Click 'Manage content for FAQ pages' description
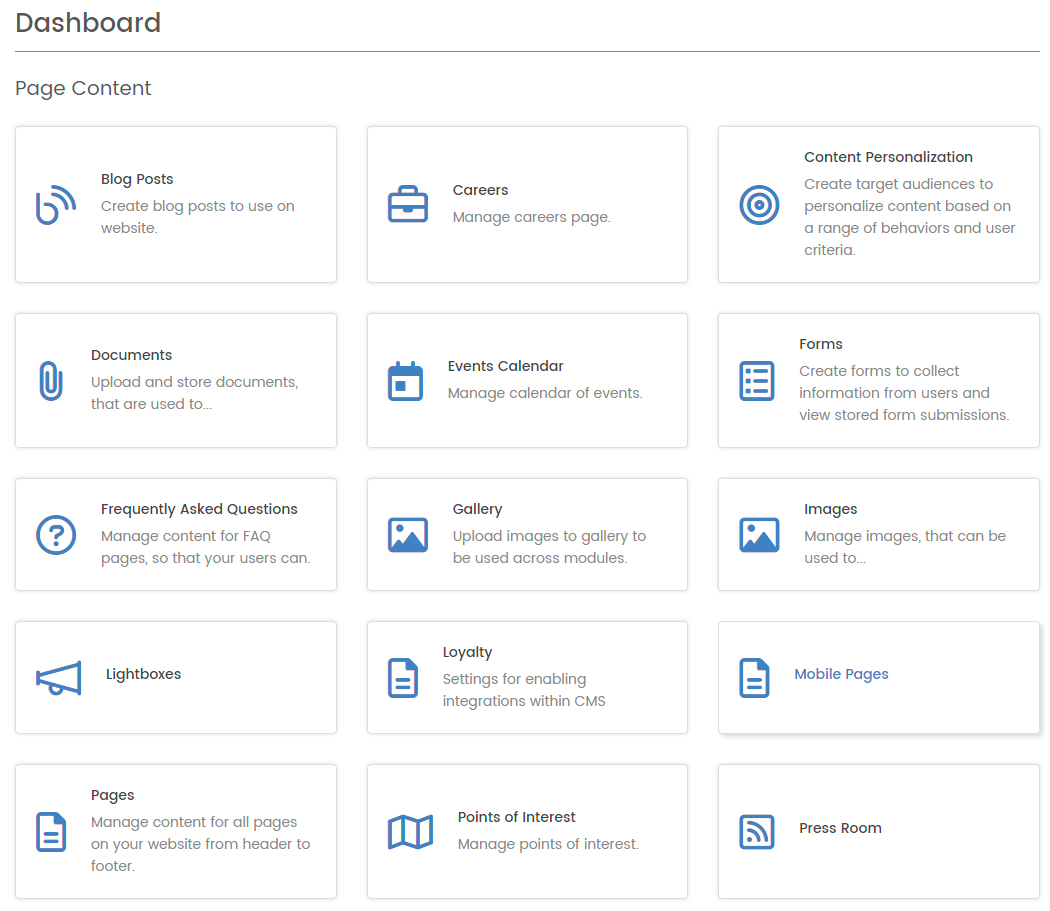1050x911 pixels. tap(206, 547)
